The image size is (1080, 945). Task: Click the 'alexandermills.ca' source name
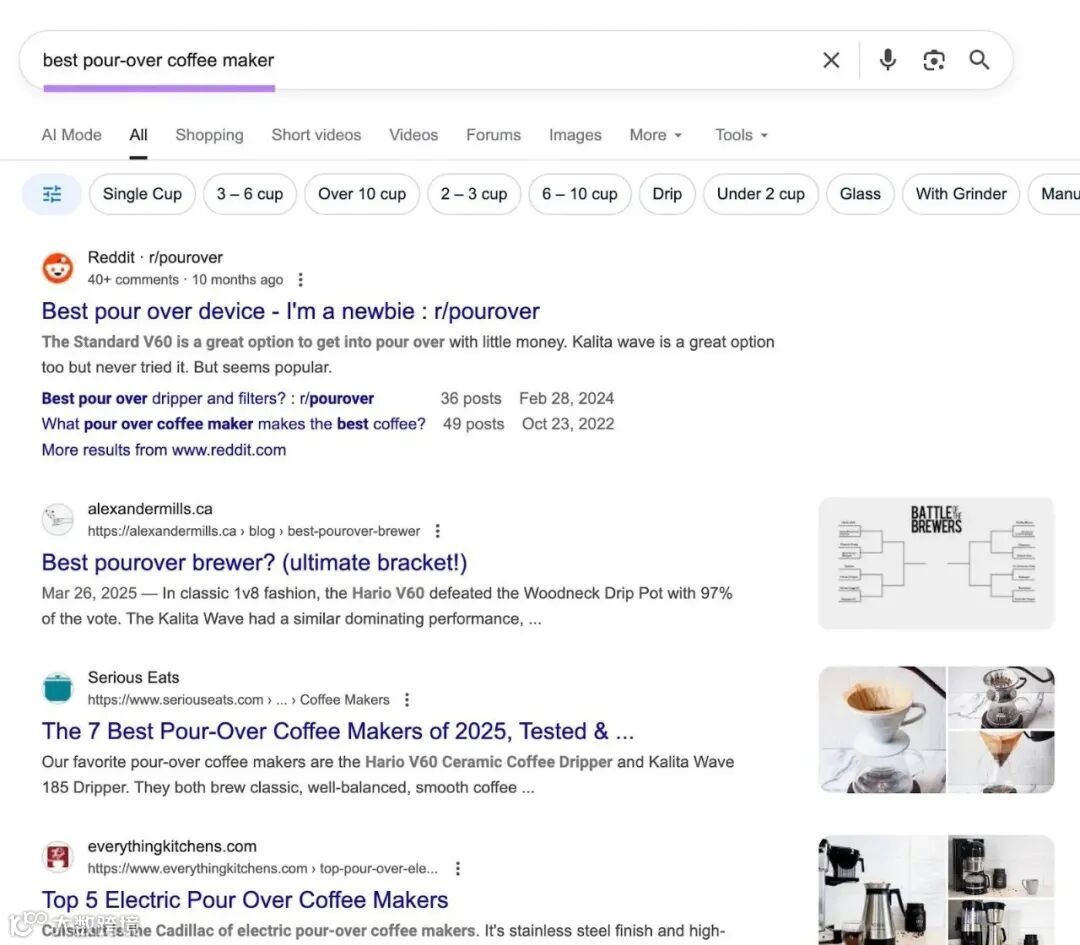(150, 509)
